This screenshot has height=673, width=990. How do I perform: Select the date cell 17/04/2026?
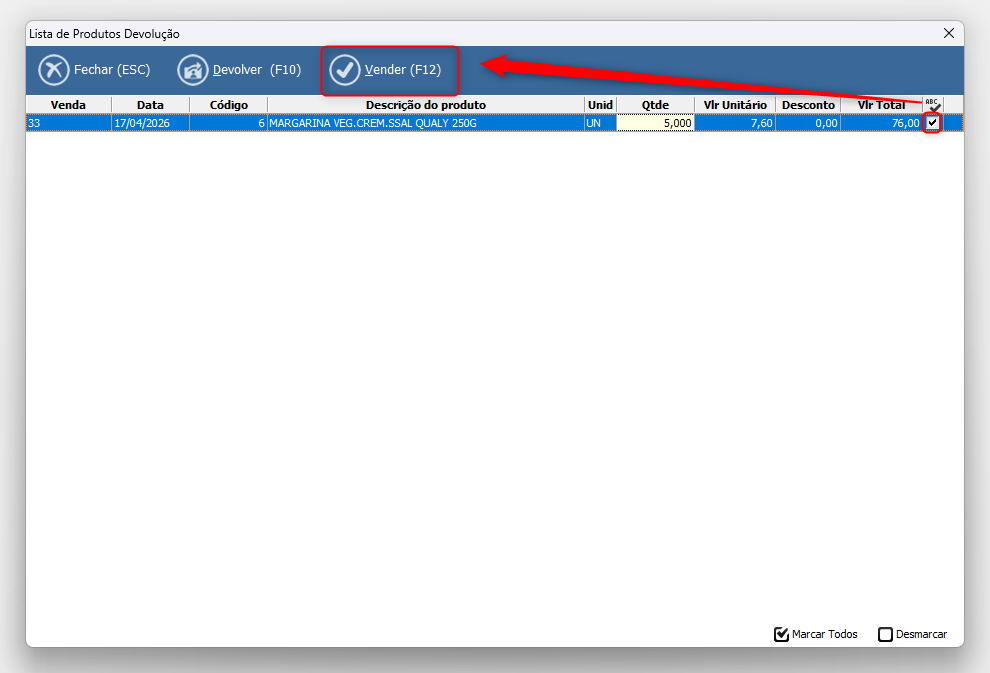[x=150, y=122]
